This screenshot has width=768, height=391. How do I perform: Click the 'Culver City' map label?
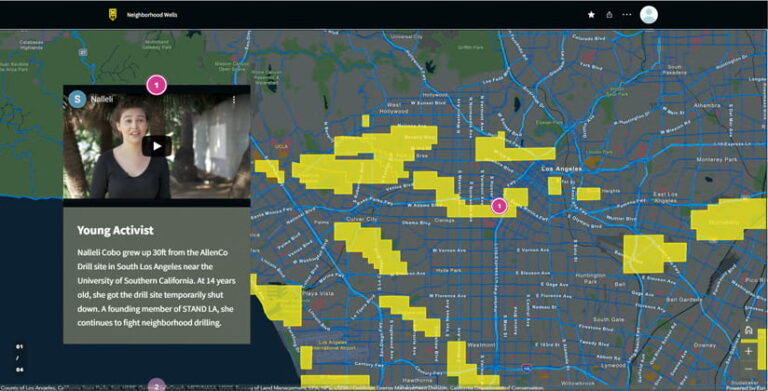pyautogui.click(x=362, y=219)
